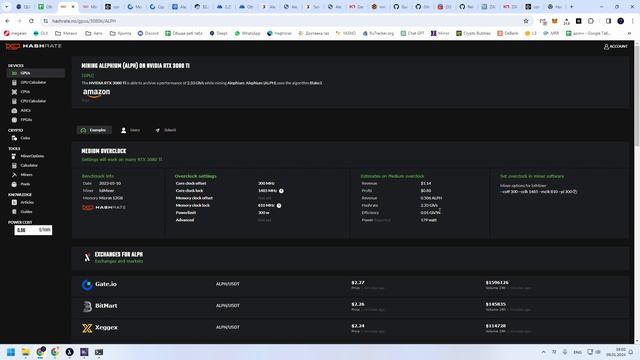Show hidden system tray icons
640x360 pixels.
543,352
